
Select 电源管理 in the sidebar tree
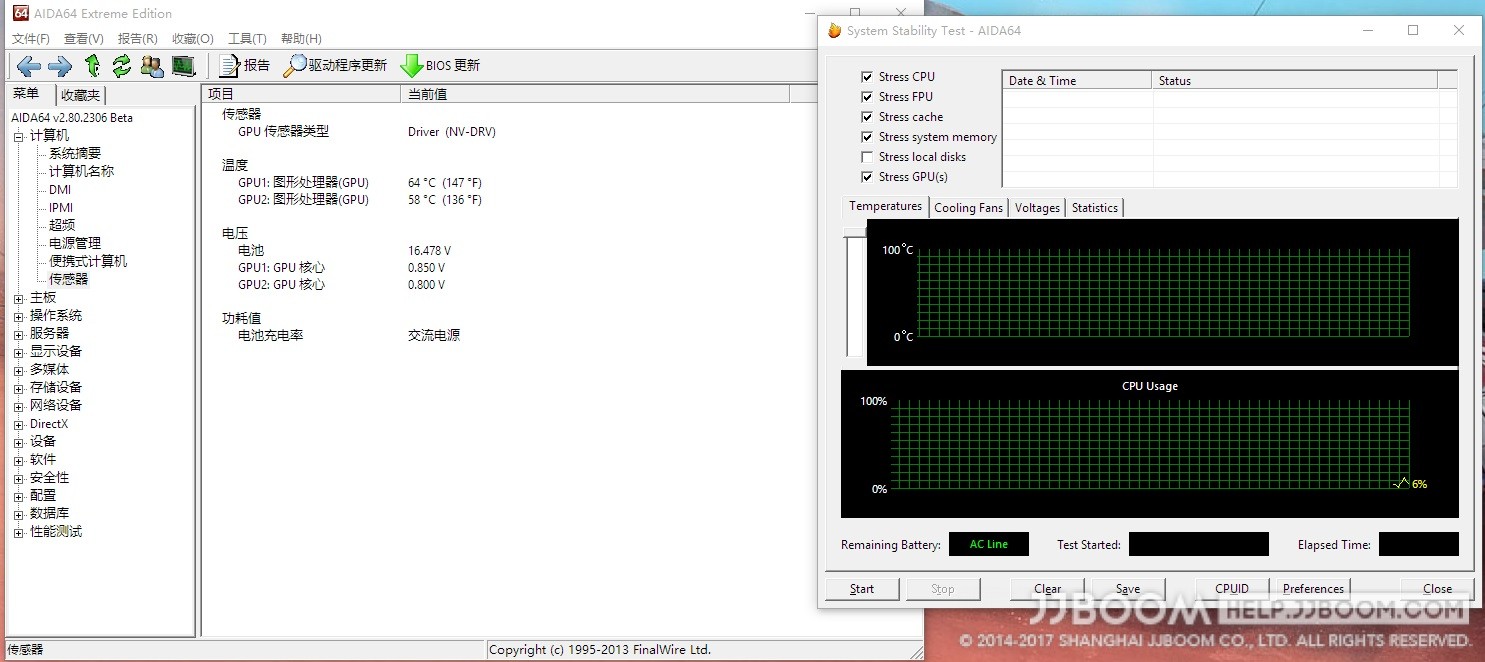point(75,243)
